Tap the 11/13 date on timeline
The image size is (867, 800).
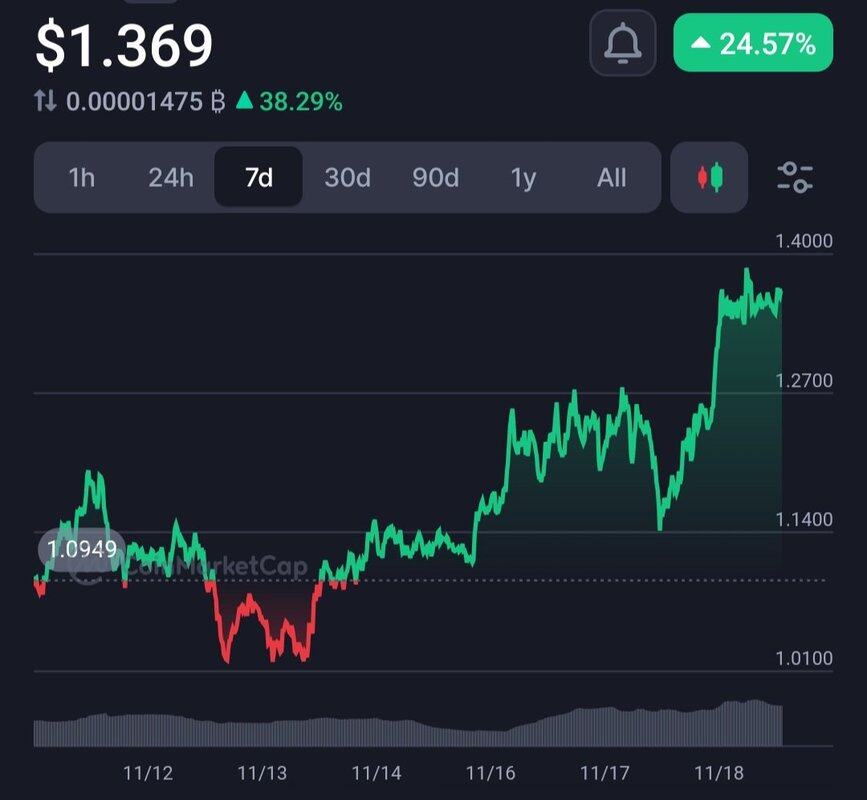(262, 773)
